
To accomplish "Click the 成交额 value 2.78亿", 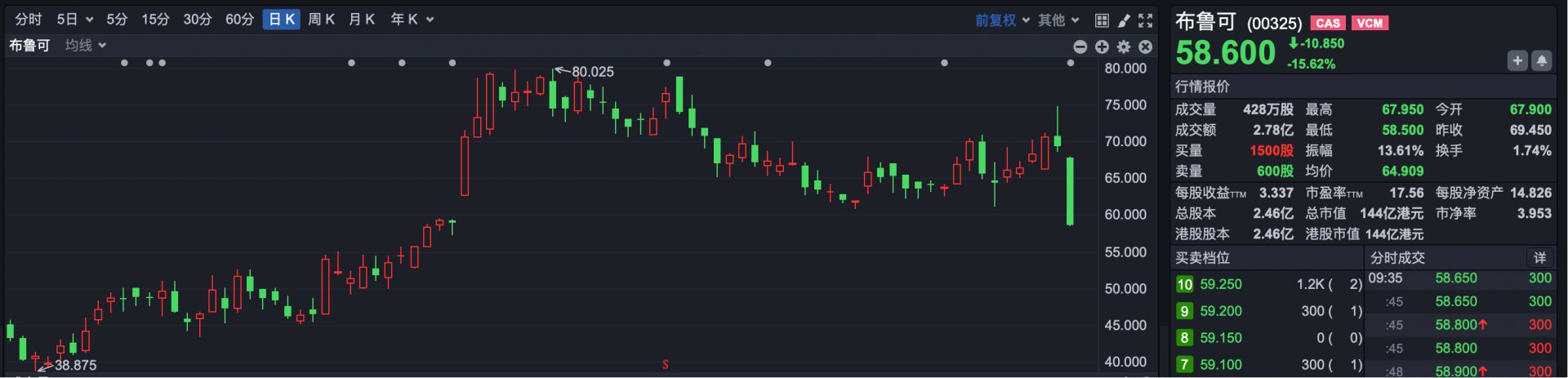I will (x=1273, y=130).
